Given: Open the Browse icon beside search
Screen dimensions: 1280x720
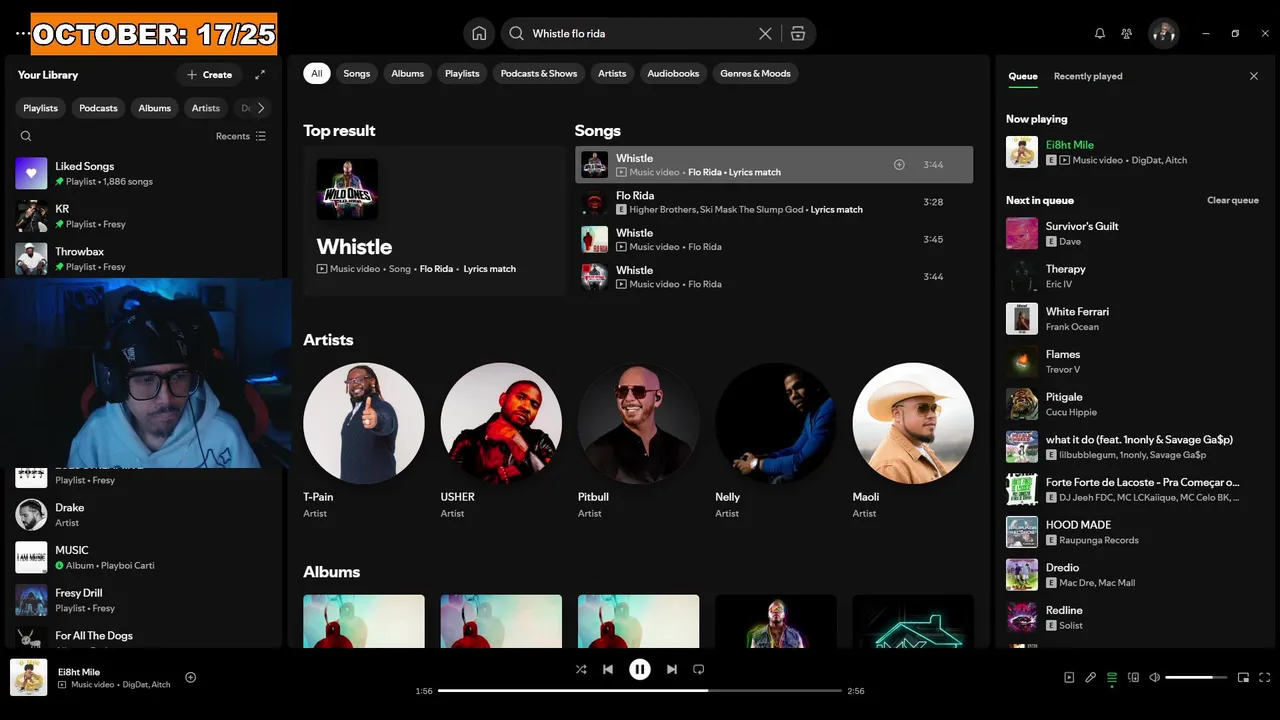Looking at the screenshot, I should click(x=797, y=33).
